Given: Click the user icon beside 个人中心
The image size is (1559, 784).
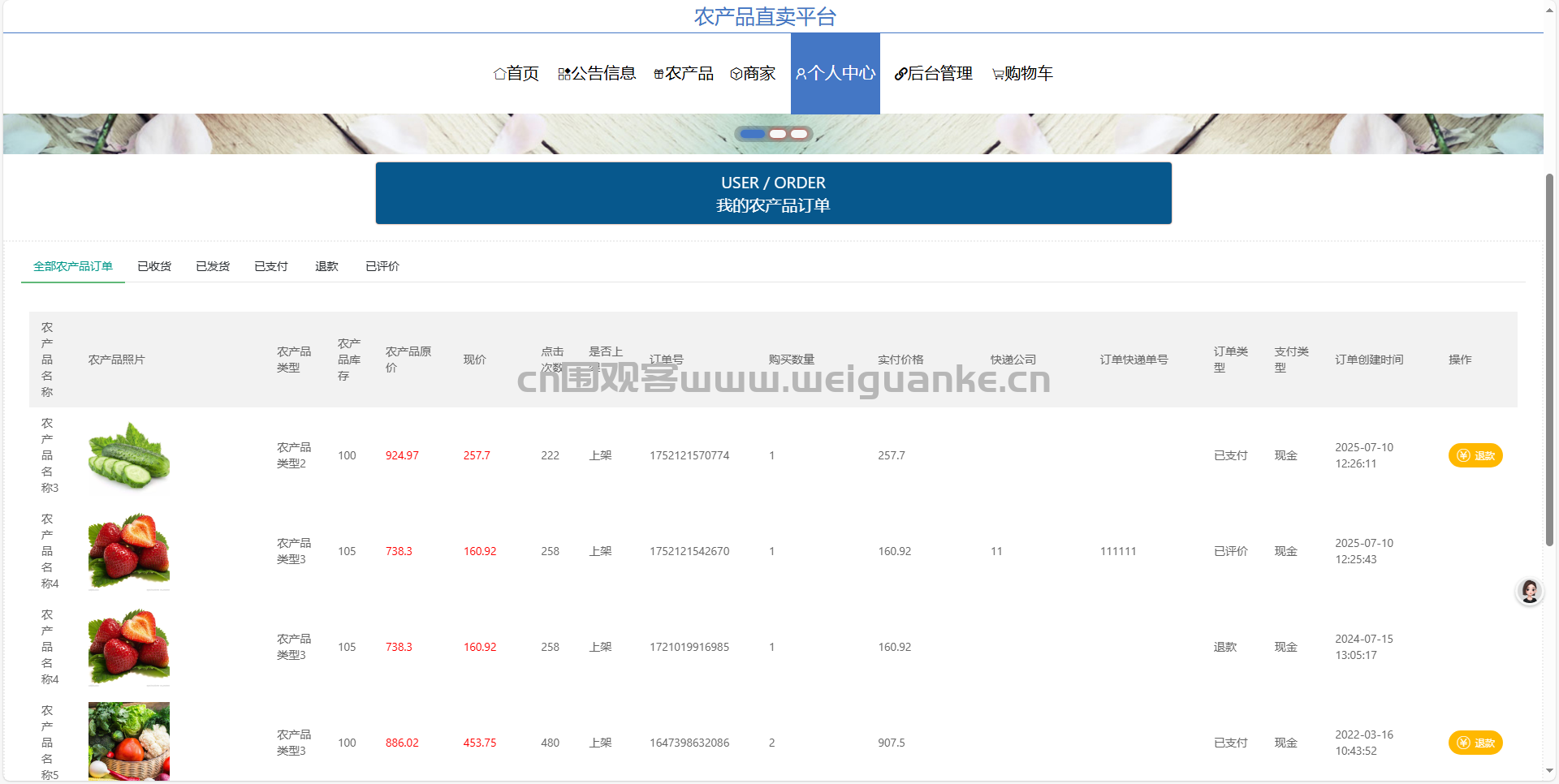Looking at the screenshot, I should pos(801,74).
